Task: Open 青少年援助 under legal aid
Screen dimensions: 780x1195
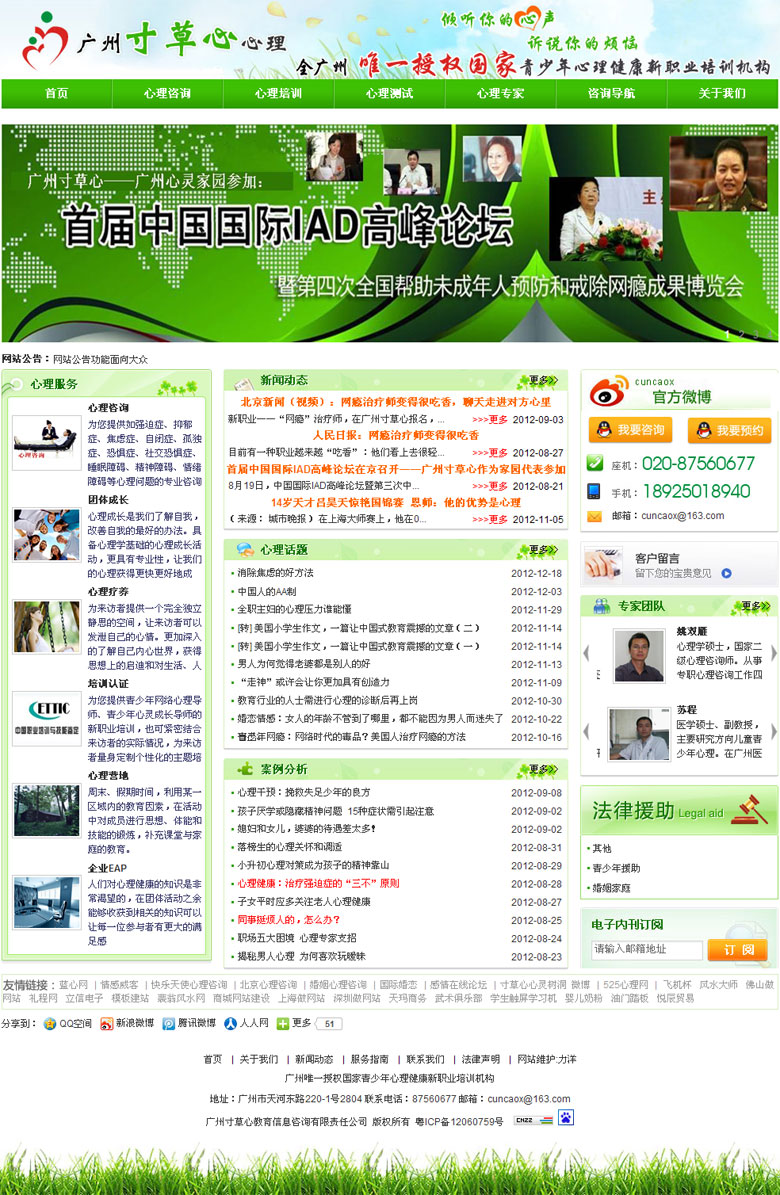Action: point(616,868)
